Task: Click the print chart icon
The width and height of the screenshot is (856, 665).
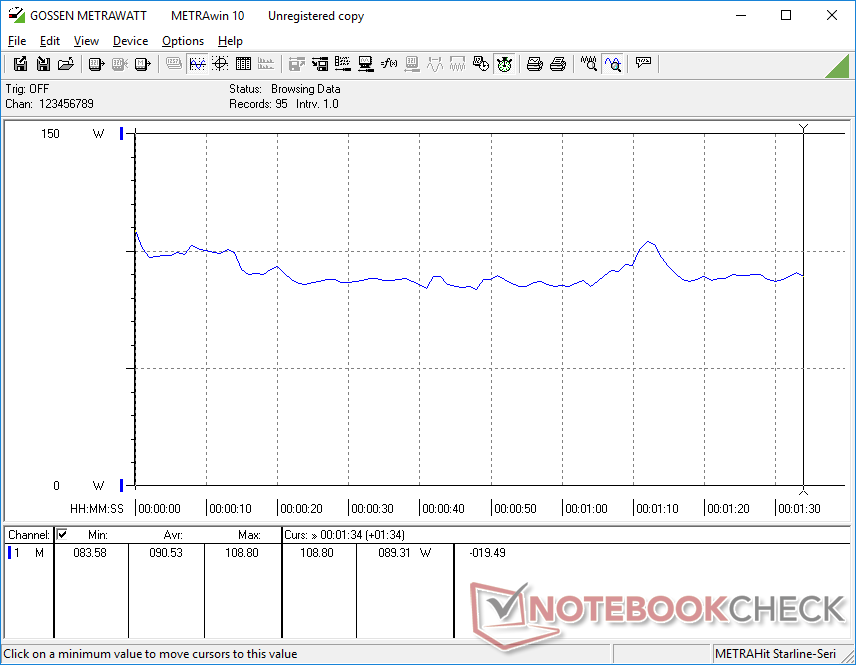Action: point(534,64)
